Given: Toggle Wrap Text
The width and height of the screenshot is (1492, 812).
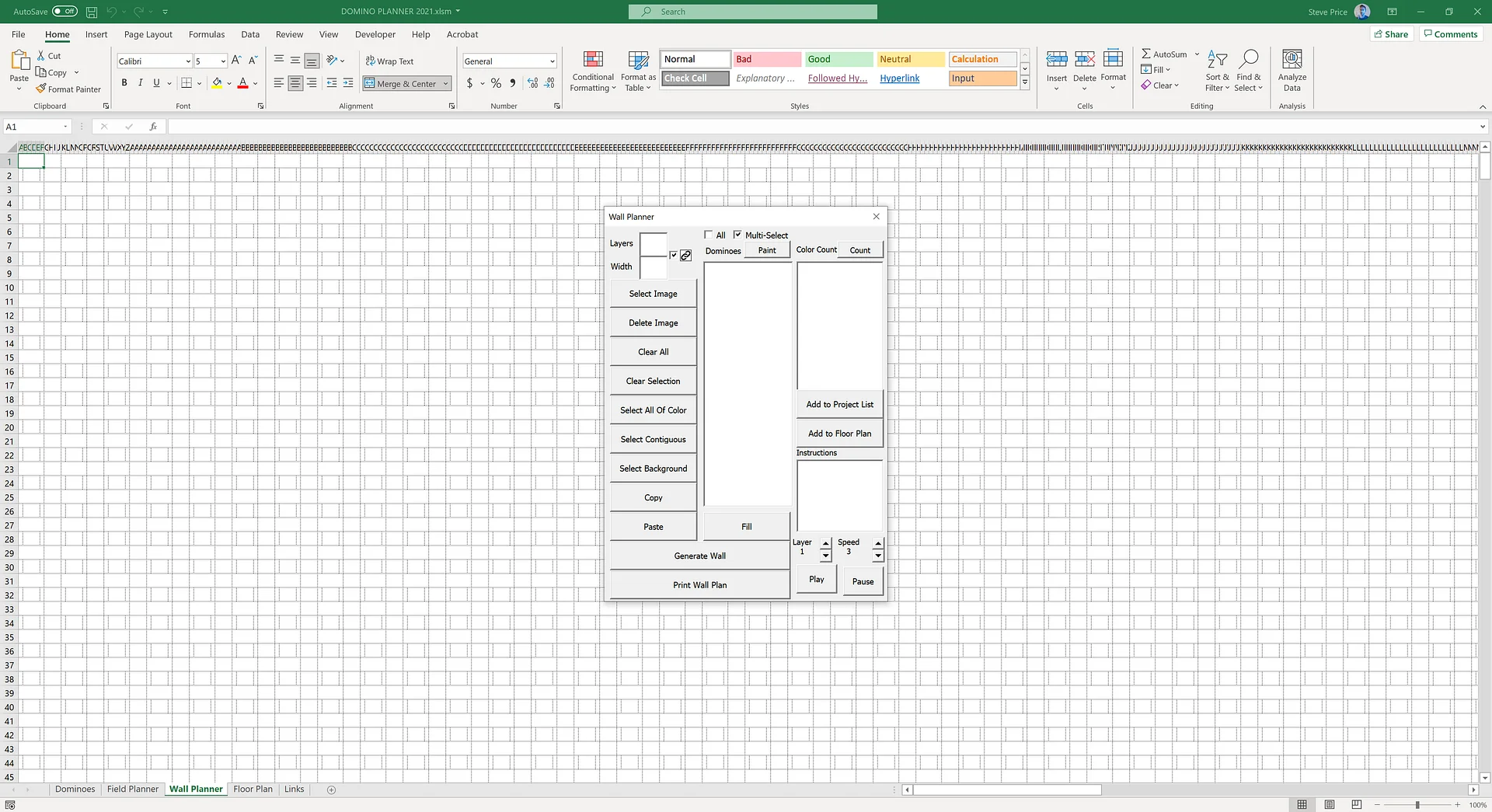Looking at the screenshot, I should coord(389,61).
